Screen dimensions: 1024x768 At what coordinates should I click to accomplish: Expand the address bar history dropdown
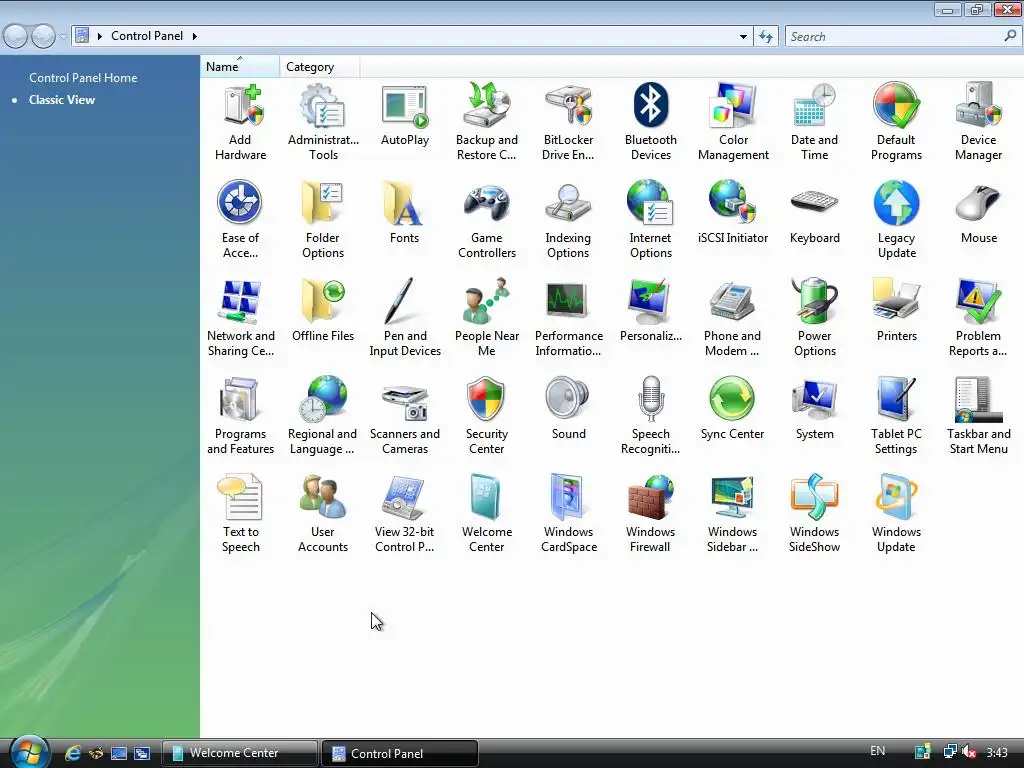click(x=743, y=37)
